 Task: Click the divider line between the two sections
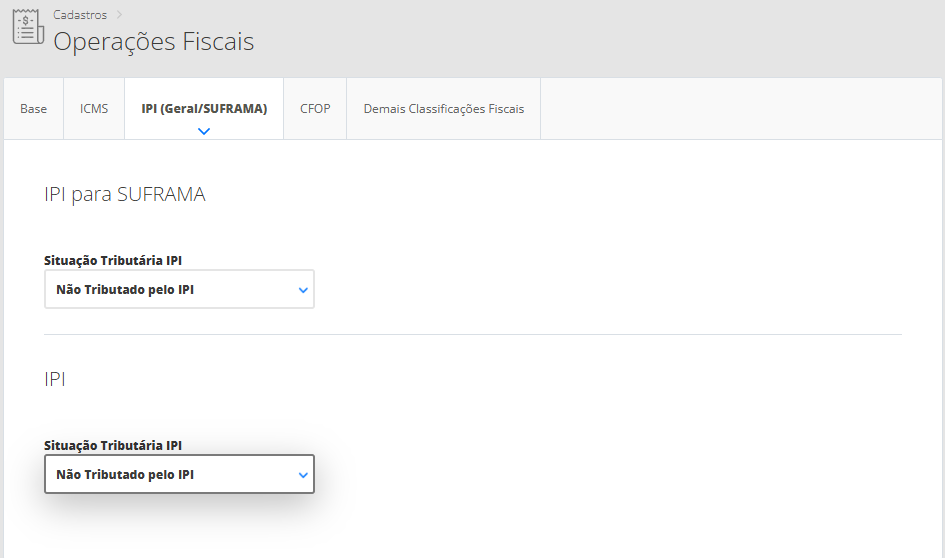point(472,334)
